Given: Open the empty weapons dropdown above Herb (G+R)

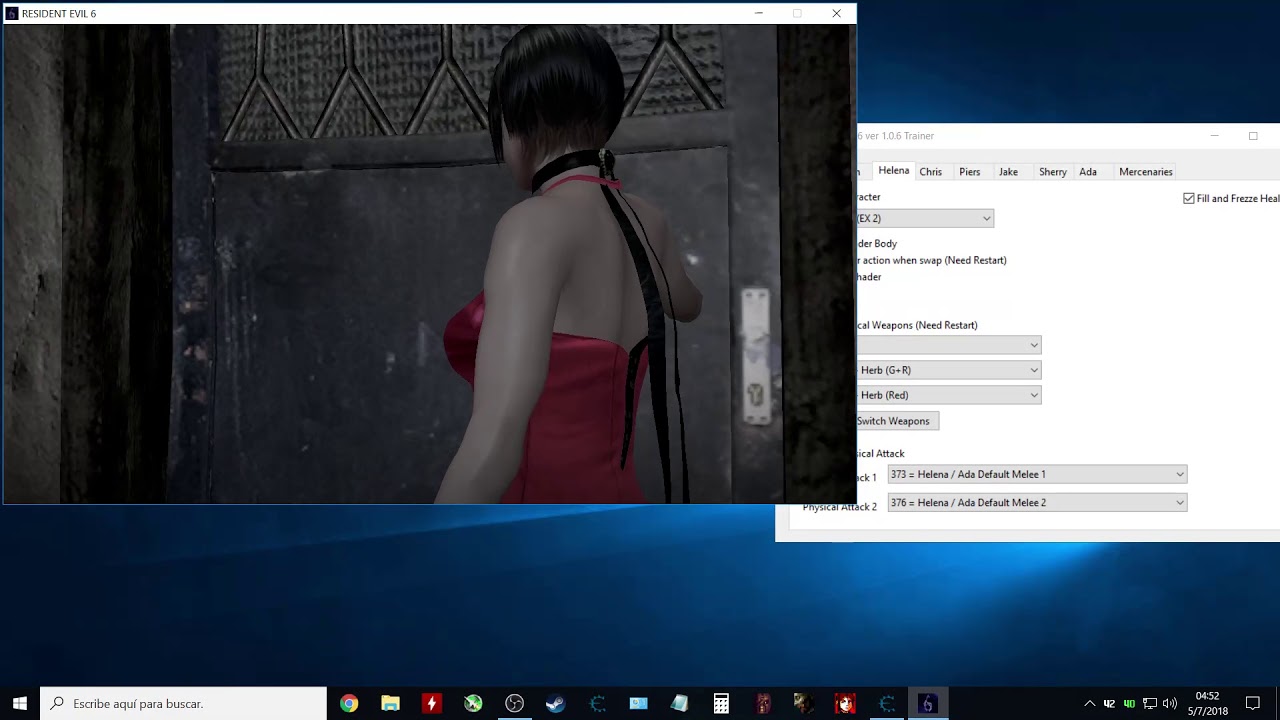Looking at the screenshot, I should pos(948,345).
